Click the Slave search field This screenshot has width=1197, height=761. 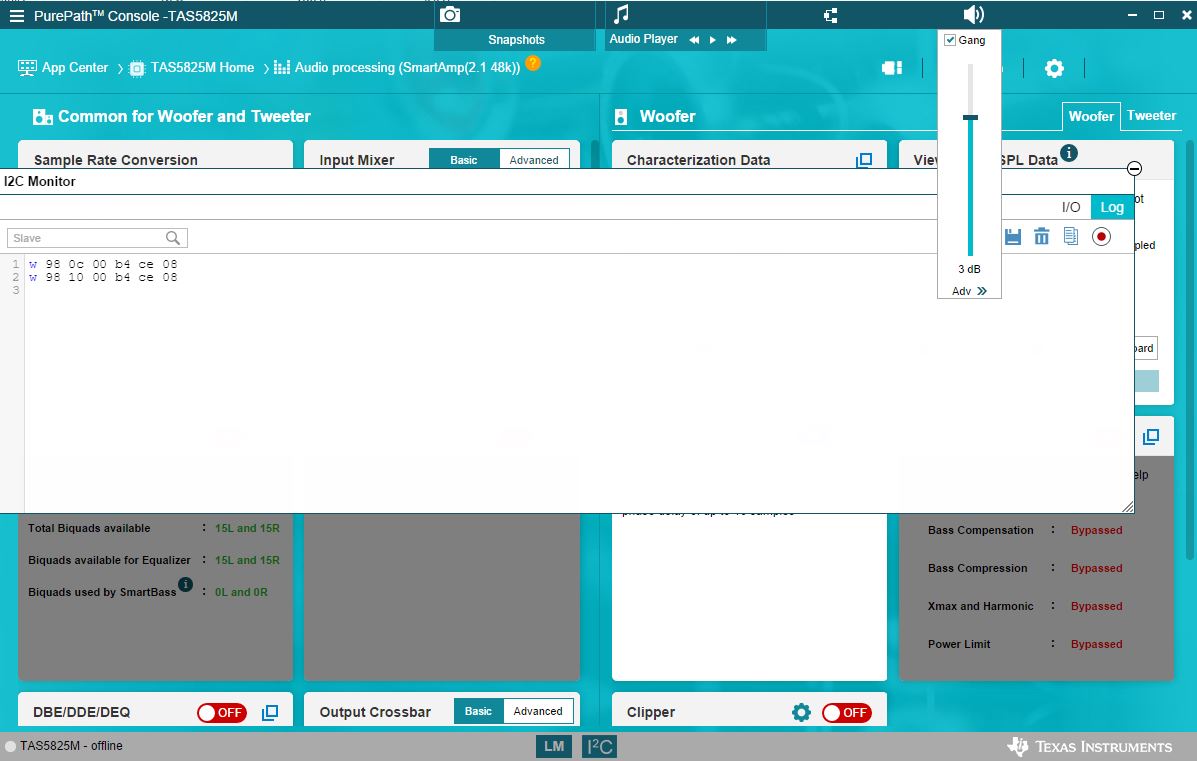[97, 238]
